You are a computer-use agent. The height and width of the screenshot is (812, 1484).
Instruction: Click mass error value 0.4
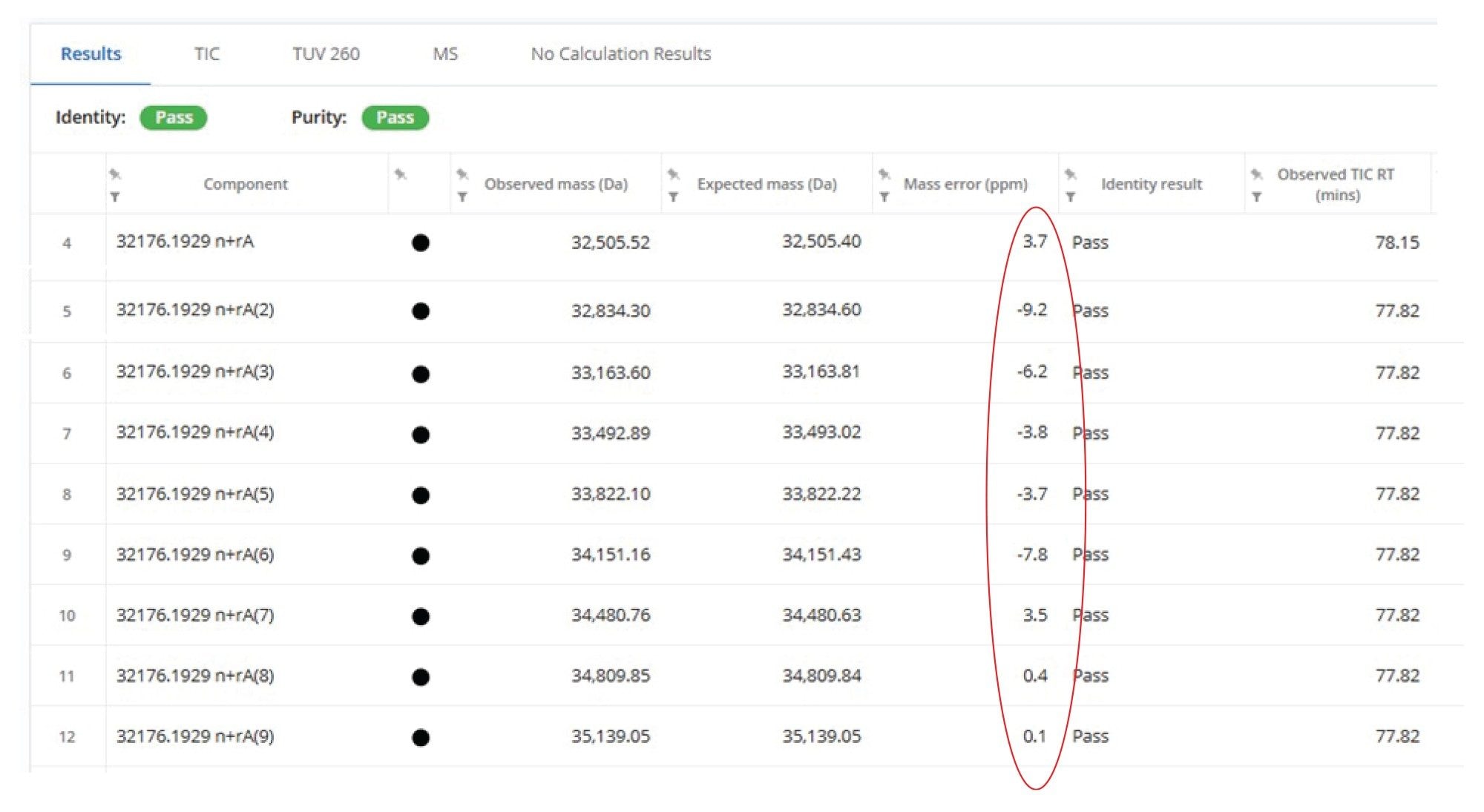[1035, 676]
